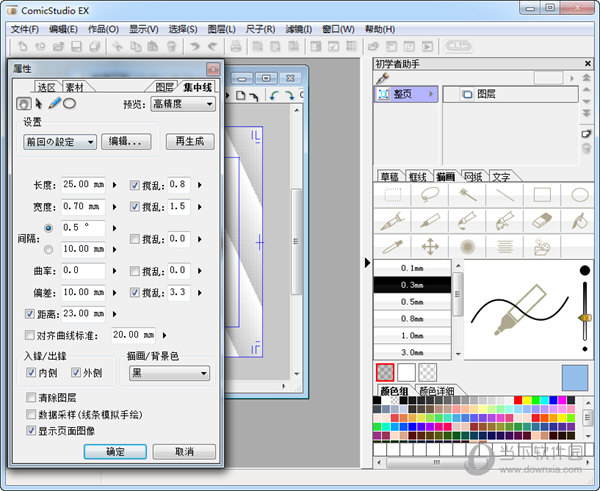Enable 曲率 扰乱 checkbox
Screen dimensions: 600x491
pos(134,271)
